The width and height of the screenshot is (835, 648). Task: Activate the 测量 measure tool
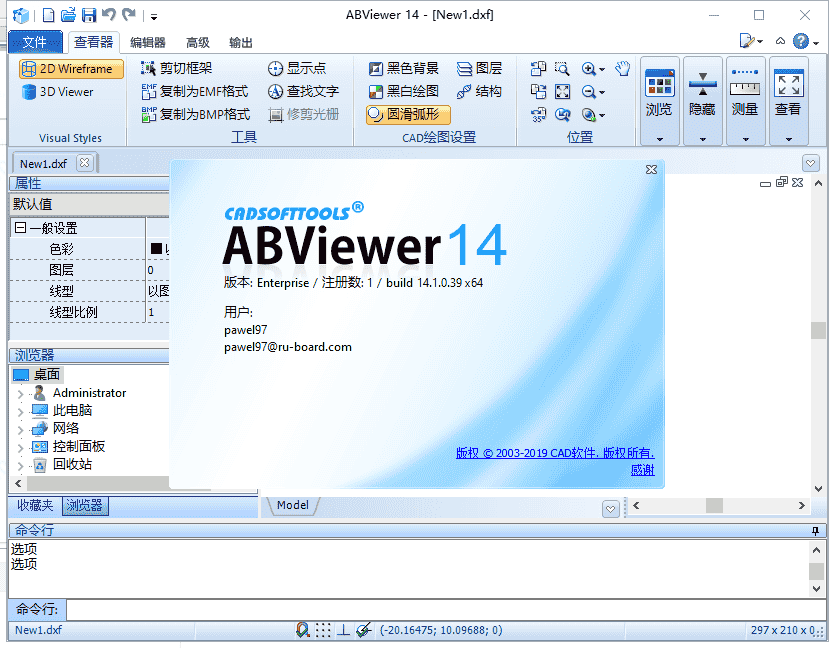(745, 97)
